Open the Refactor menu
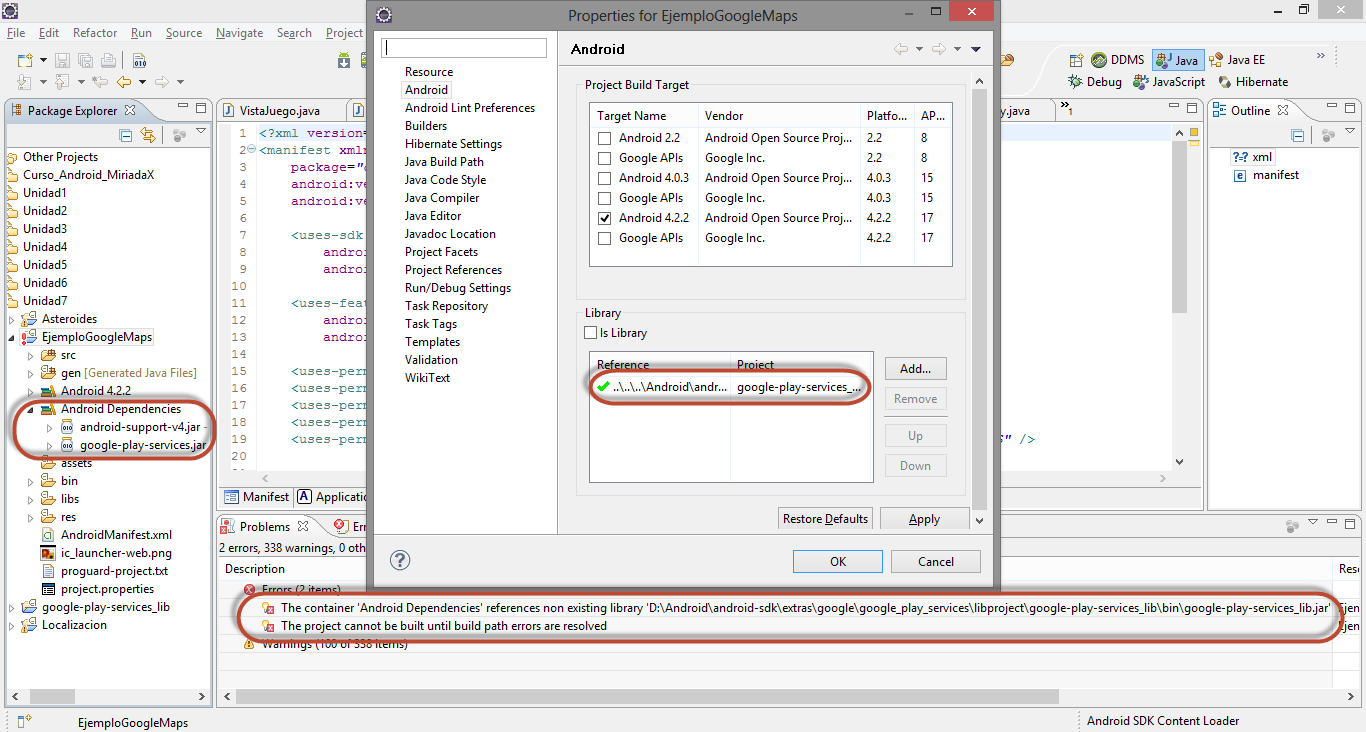This screenshot has height=732, width=1366. [x=95, y=33]
